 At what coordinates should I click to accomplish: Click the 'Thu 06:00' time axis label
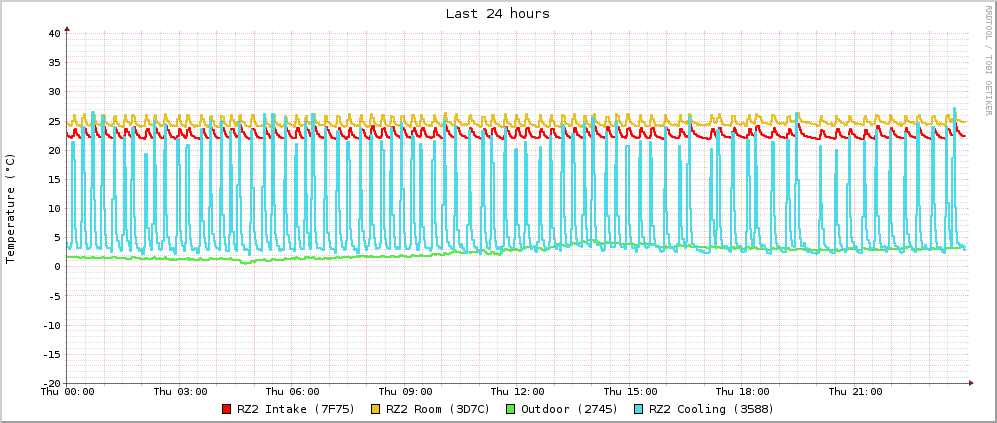pyautogui.click(x=292, y=392)
